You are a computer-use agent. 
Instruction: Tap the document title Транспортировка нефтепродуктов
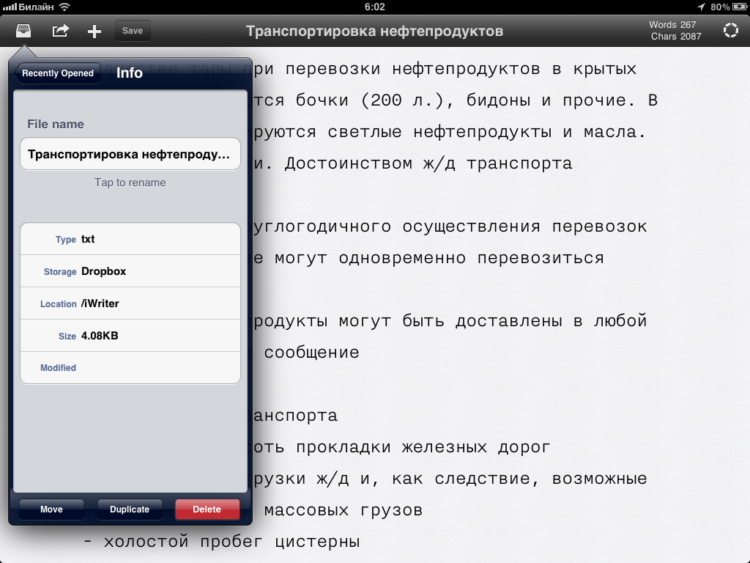pyautogui.click(x=375, y=31)
